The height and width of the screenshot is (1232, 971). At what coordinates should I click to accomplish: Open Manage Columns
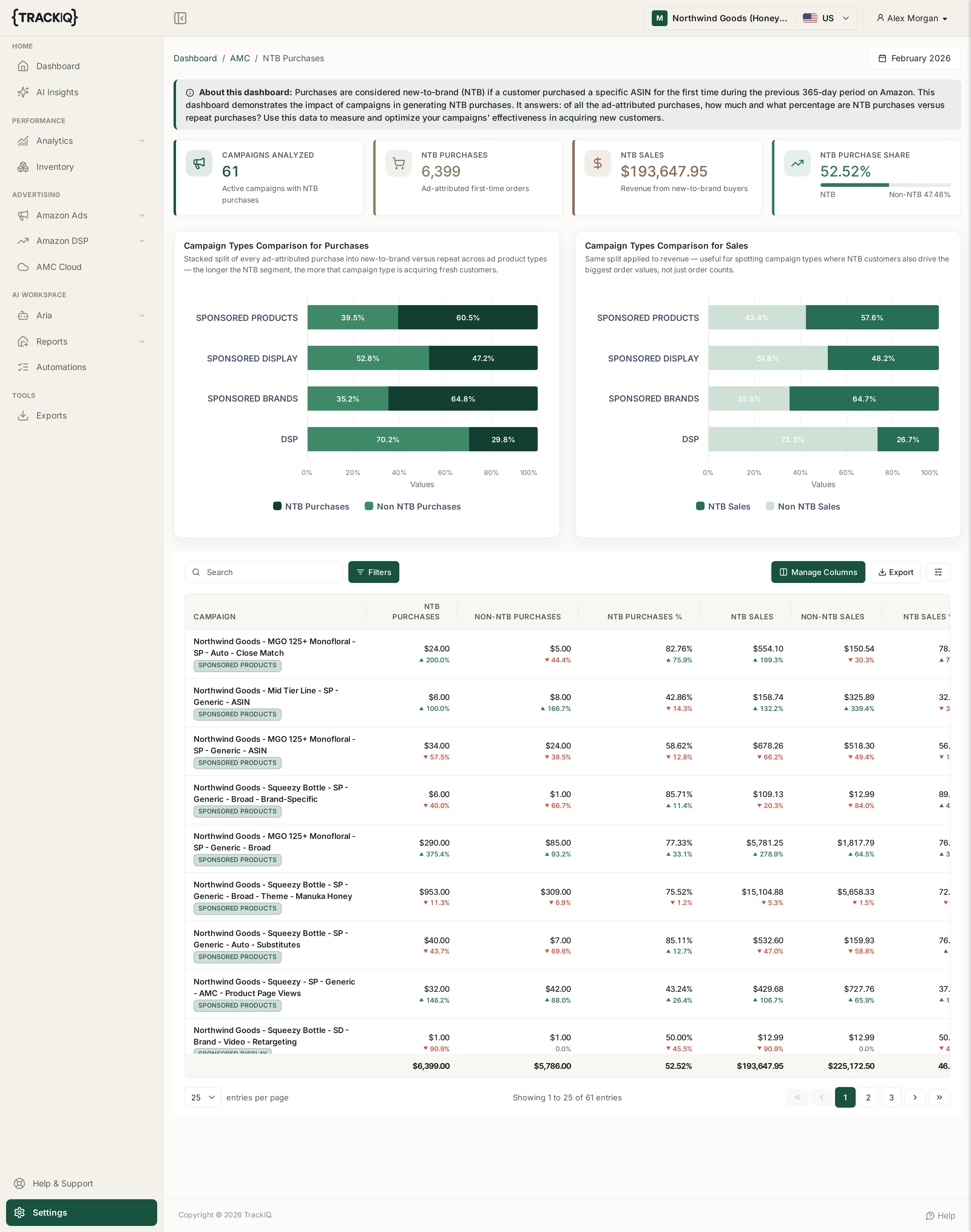tap(818, 572)
